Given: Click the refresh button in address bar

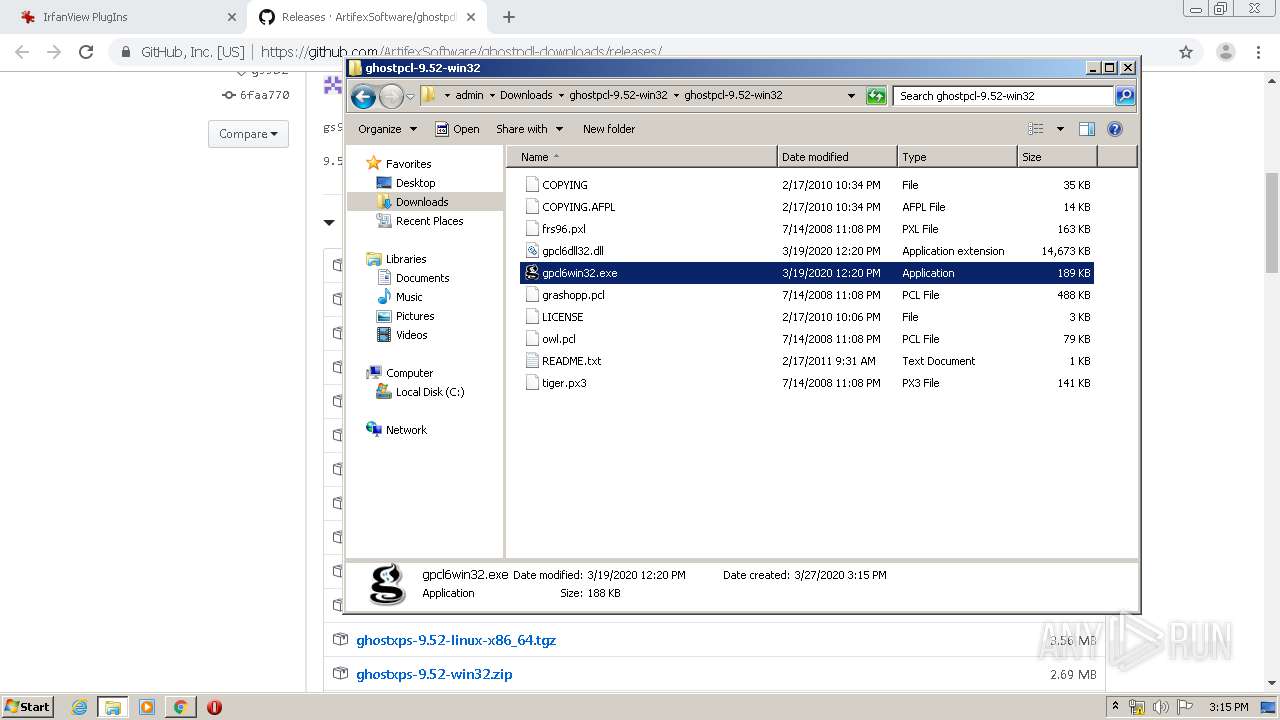Looking at the screenshot, I should (x=876, y=96).
